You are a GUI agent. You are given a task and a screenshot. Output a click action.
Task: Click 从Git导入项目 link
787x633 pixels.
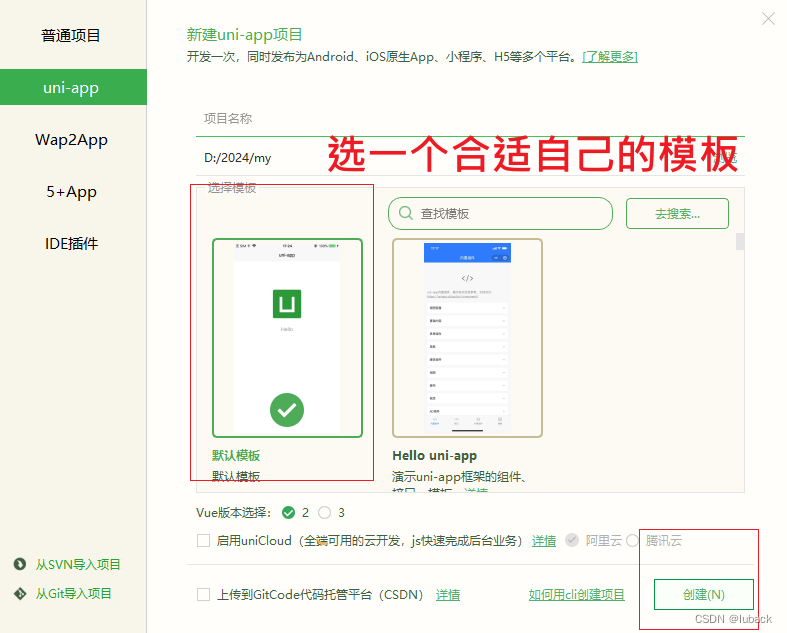pyautogui.click(x=73, y=594)
